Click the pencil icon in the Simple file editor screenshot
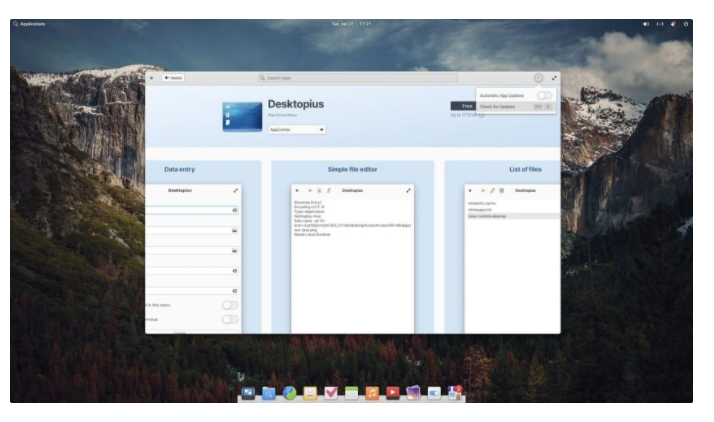 coord(328,191)
